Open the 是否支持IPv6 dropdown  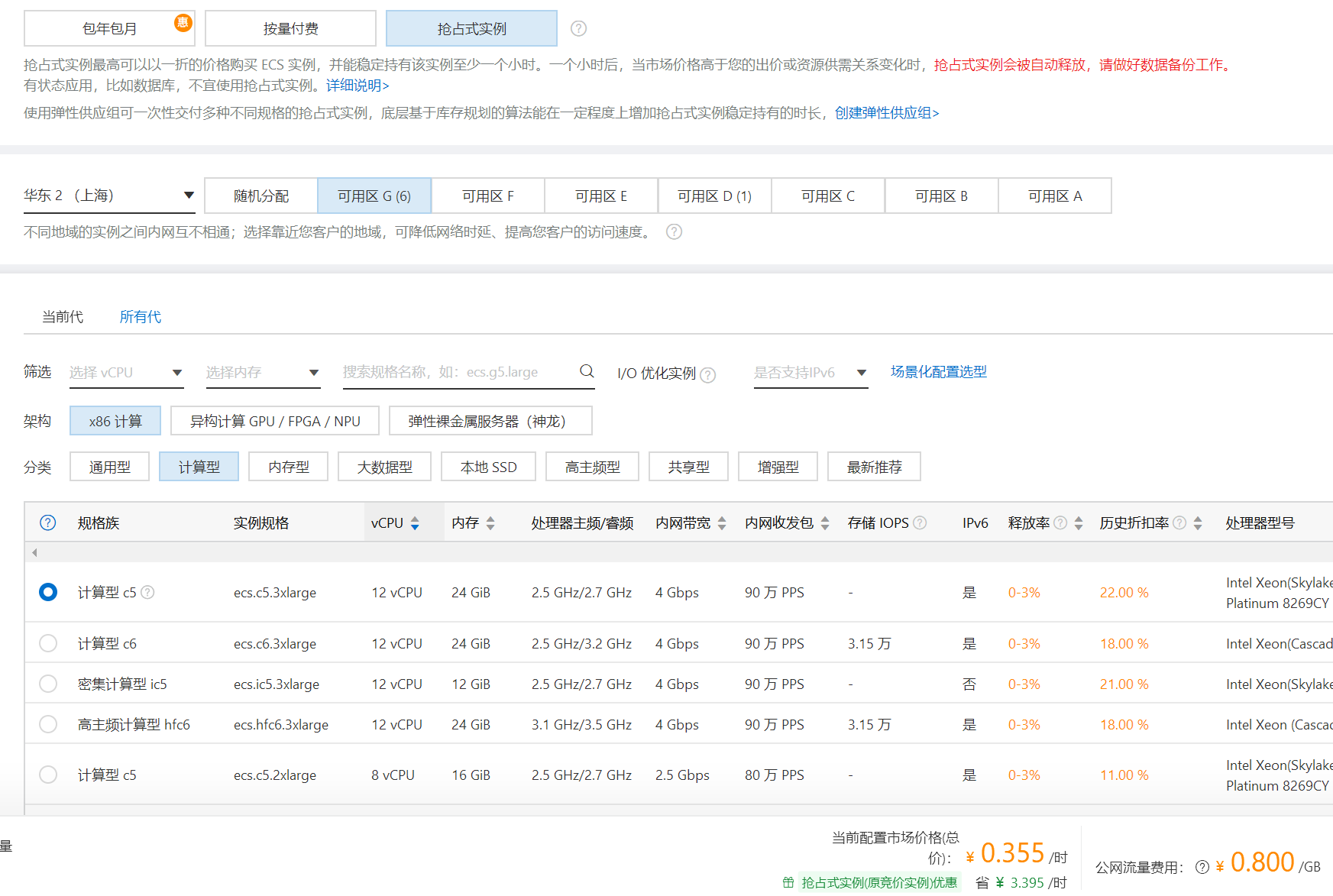tap(810, 373)
